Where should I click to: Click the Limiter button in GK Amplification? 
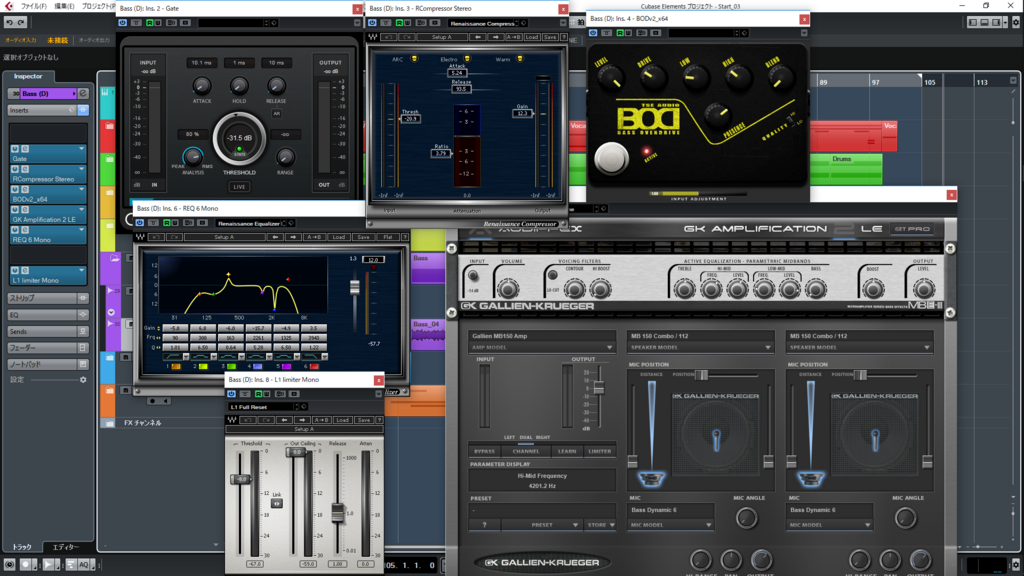600,451
